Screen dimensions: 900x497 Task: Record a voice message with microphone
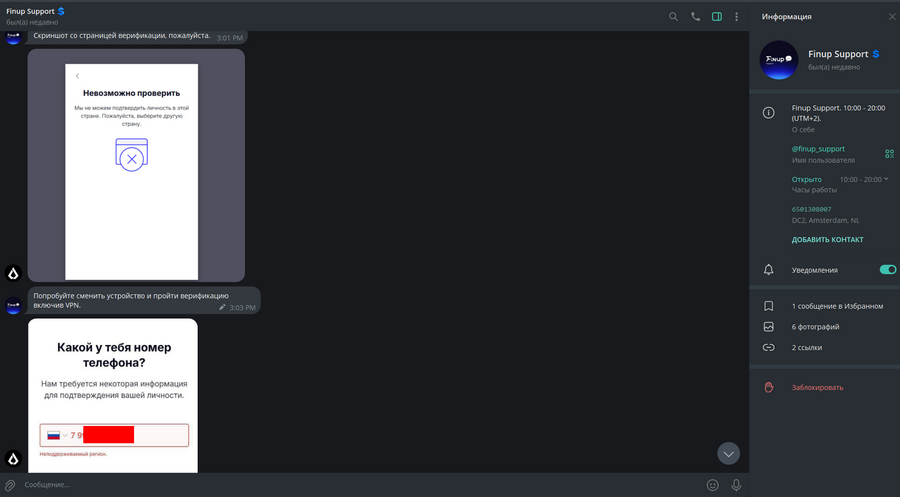point(736,485)
